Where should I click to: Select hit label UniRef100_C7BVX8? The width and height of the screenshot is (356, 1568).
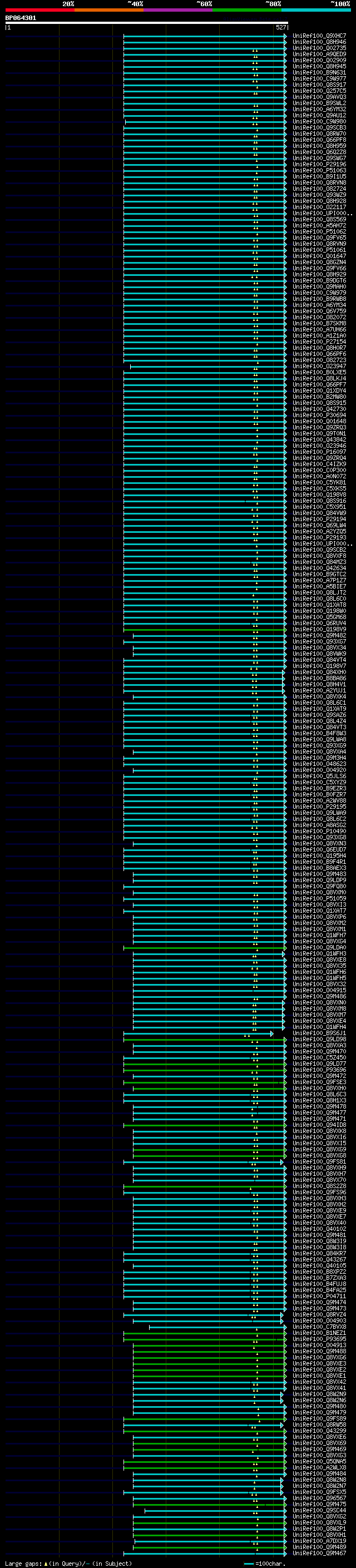(319, 1327)
